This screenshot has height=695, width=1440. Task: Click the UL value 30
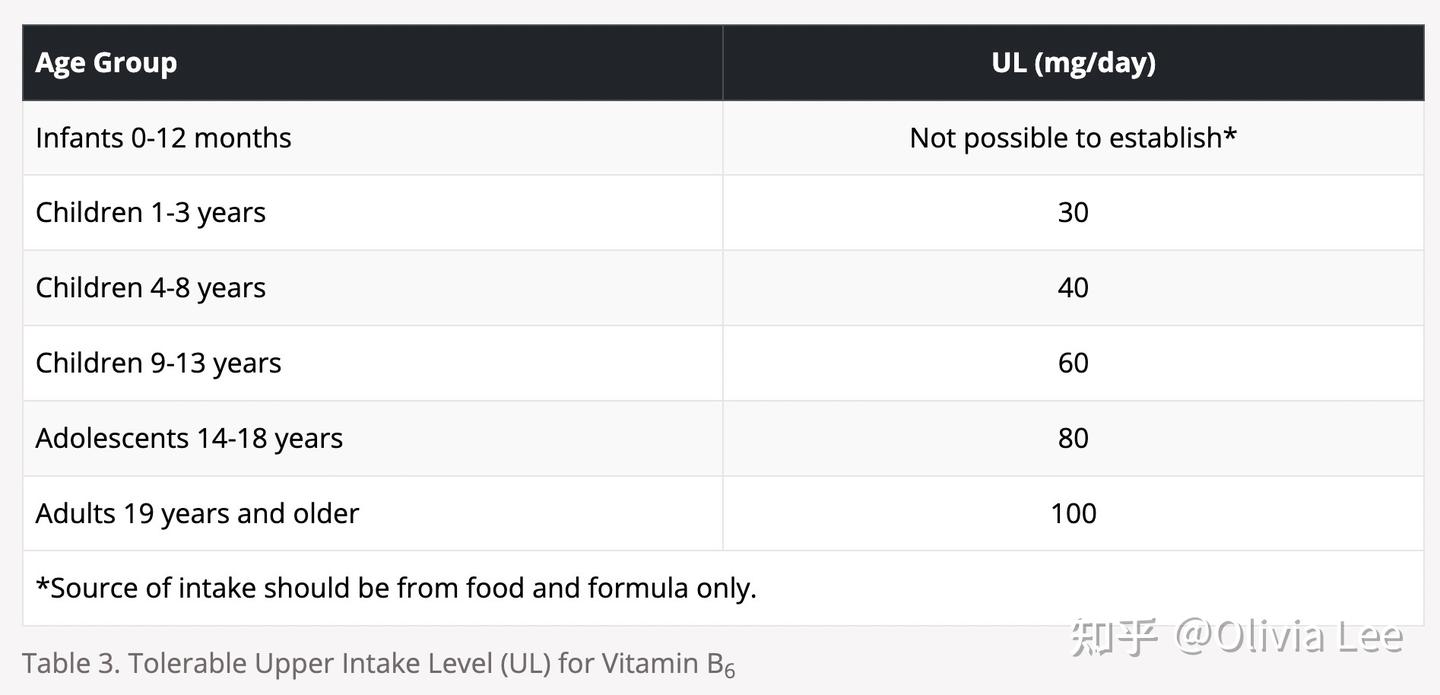point(1073,213)
